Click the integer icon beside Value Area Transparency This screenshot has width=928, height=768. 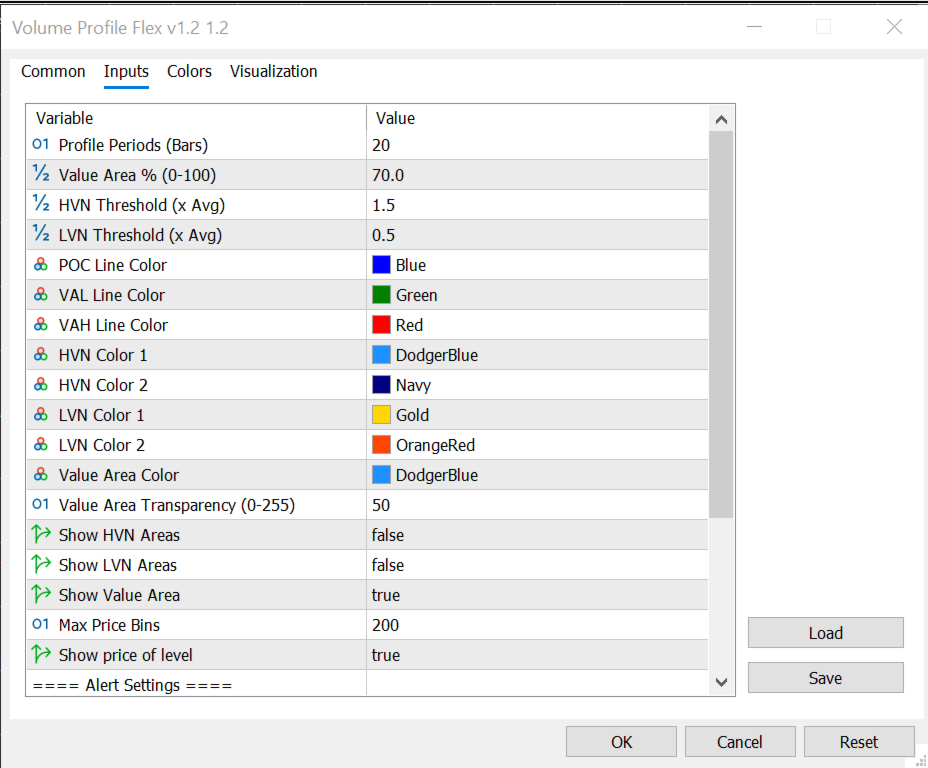click(x=41, y=504)
